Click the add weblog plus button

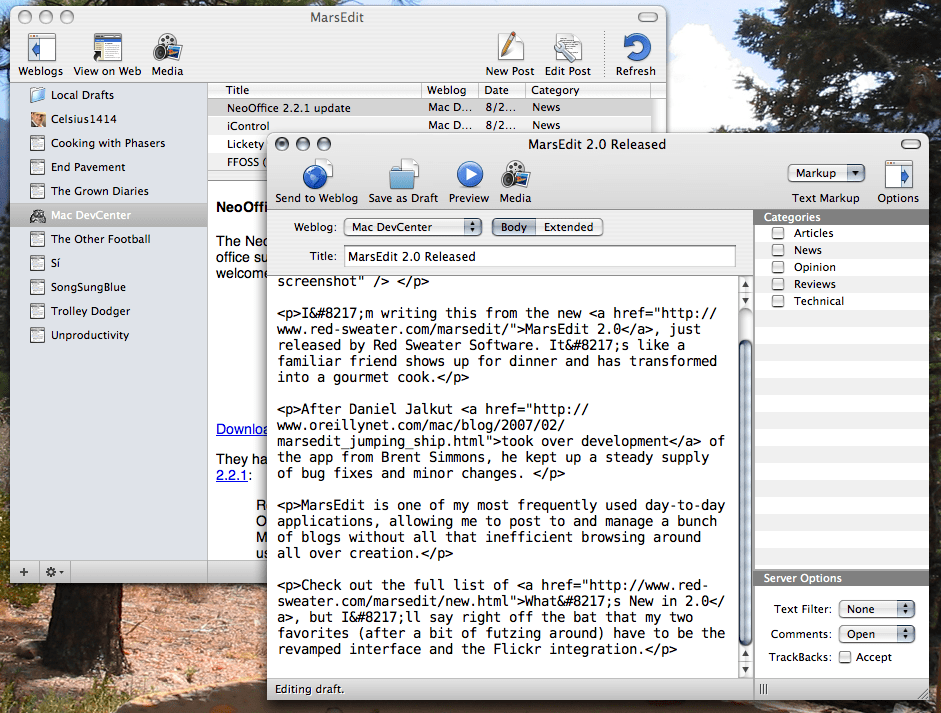click(24, 572)
